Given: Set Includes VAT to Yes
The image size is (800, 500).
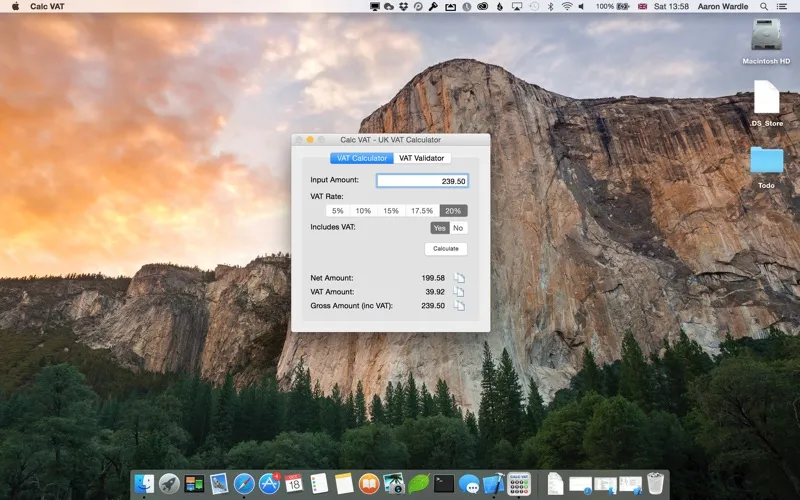Looking at the screenshot, I should (x=440, y=228).
